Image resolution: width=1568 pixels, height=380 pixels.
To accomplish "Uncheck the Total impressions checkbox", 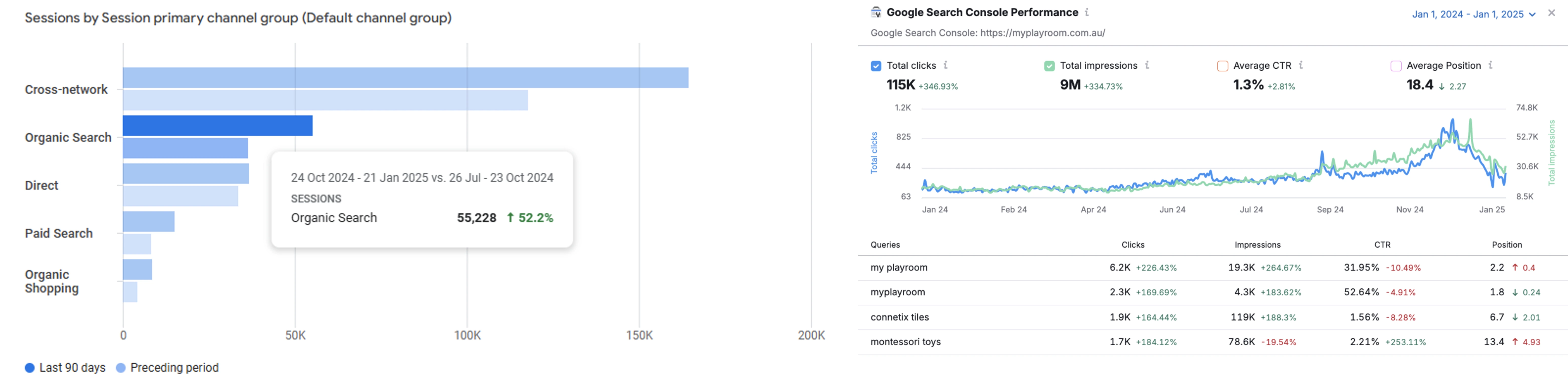I will click(x=1049, y=66).
